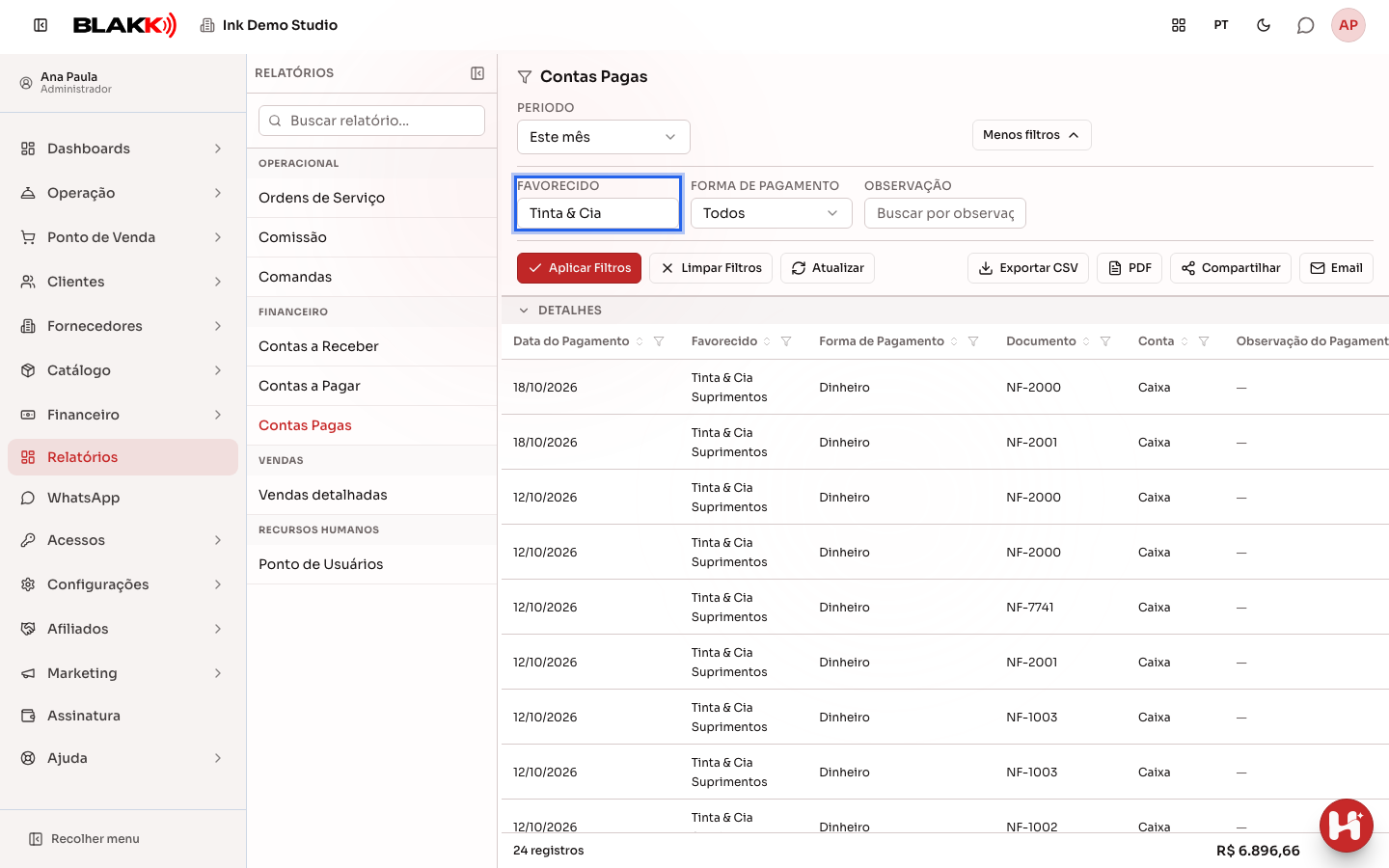Image resolution: width=1389 pixels, height=868 pixels.
Task: Open the Período dropdown Este mês
Action: coord(604,137)
